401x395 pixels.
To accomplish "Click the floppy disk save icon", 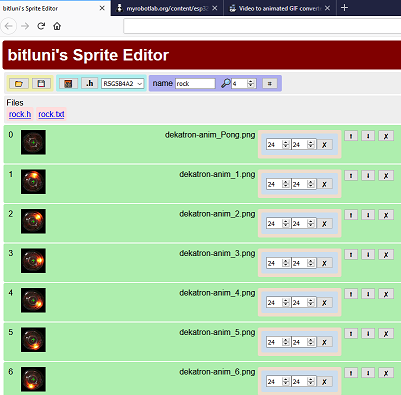I will tap(41, 83).
